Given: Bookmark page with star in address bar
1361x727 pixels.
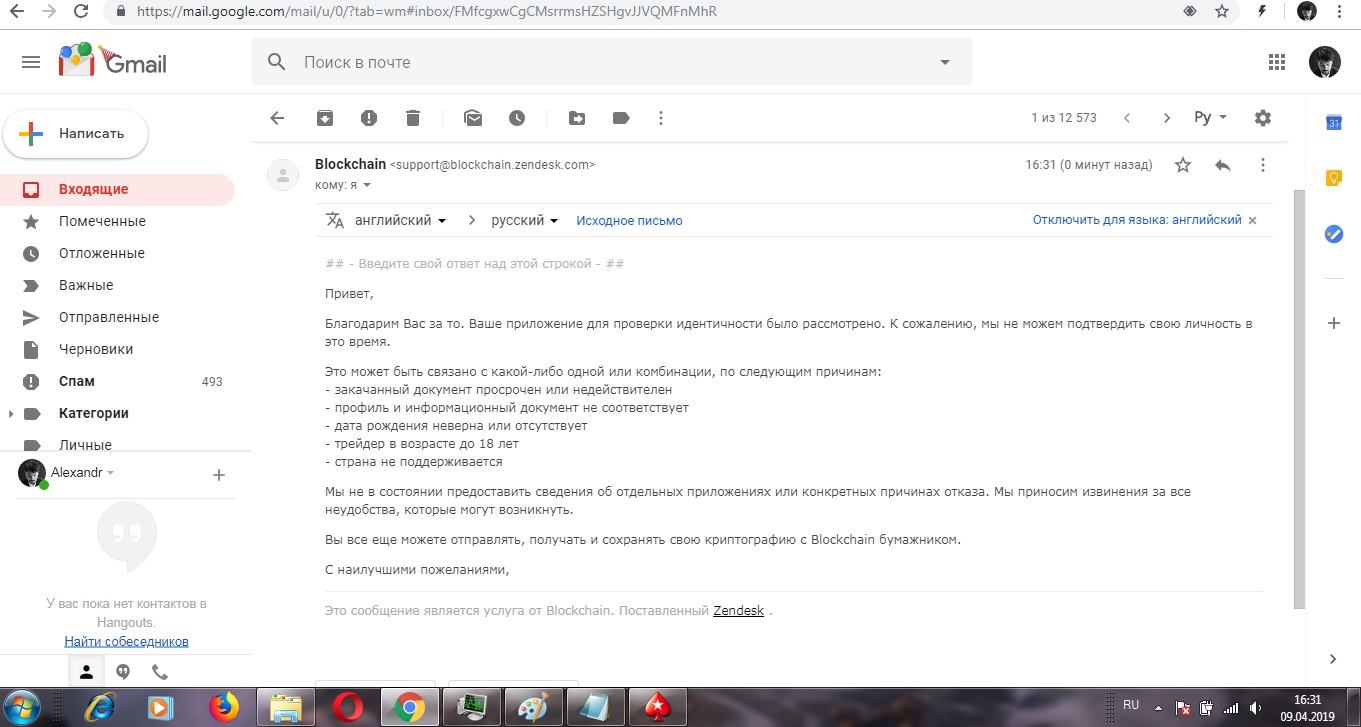Looking at the screenshot, I should tap(1221, 12).
